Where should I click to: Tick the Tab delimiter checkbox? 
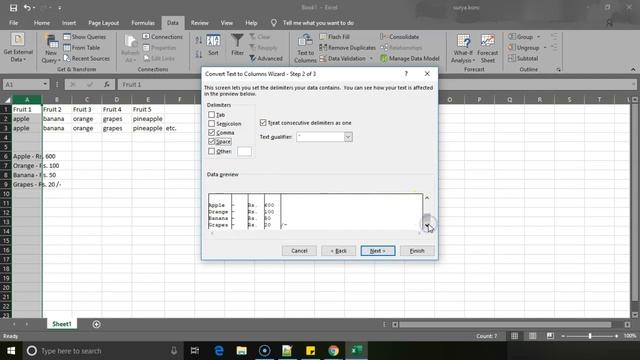211,115
